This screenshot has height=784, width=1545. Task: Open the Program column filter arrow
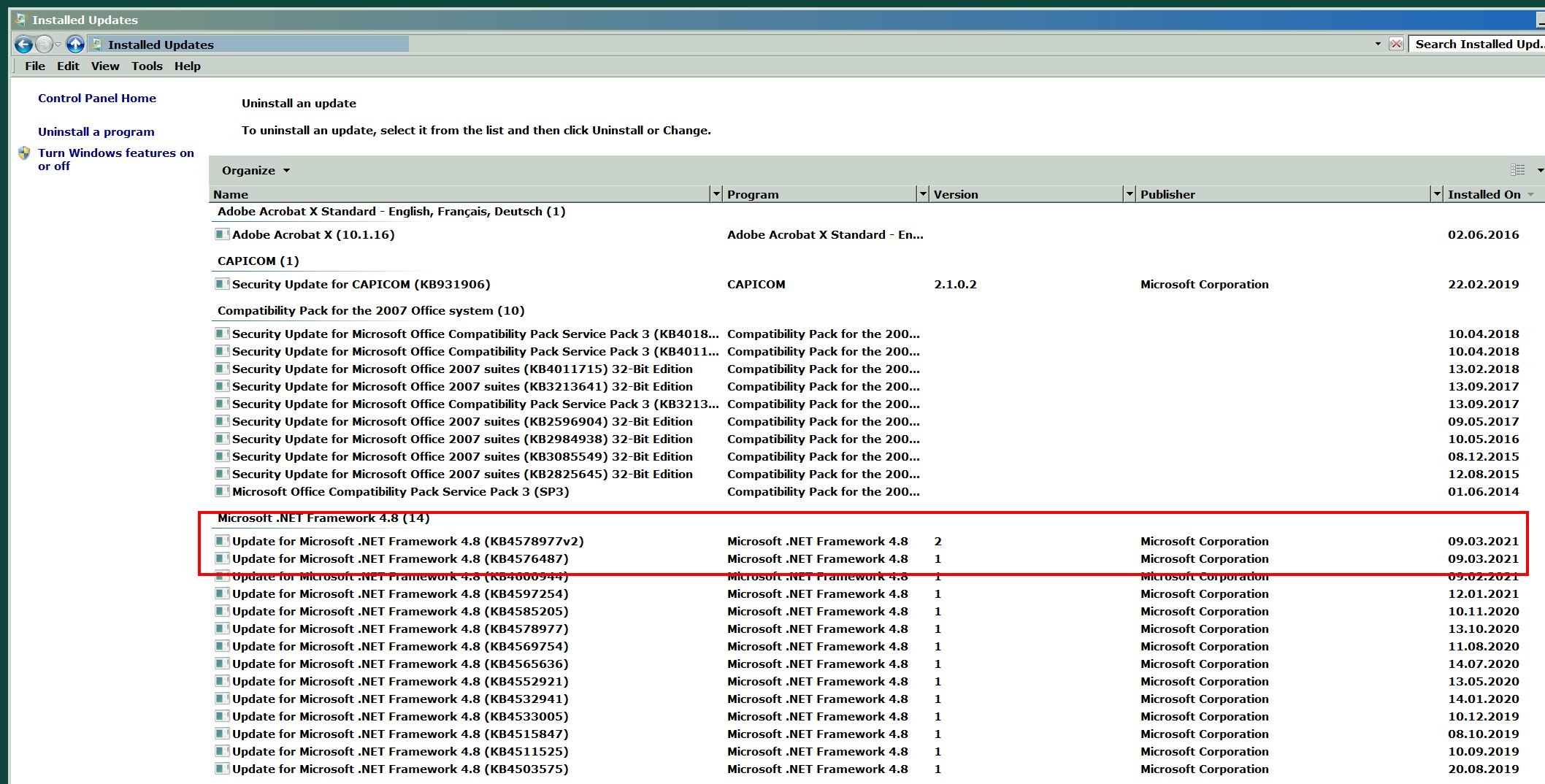(923, 194)
